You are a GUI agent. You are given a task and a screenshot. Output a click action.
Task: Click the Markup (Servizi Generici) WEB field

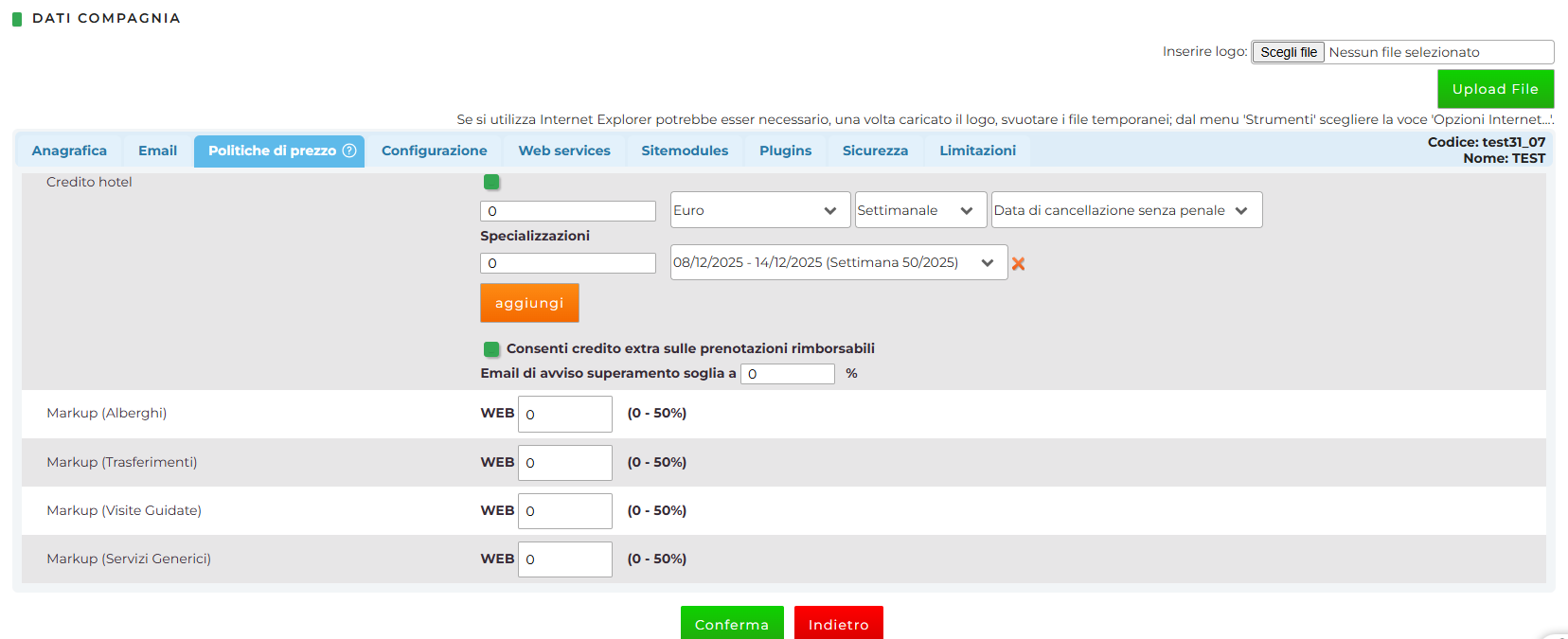pos(565,559)
